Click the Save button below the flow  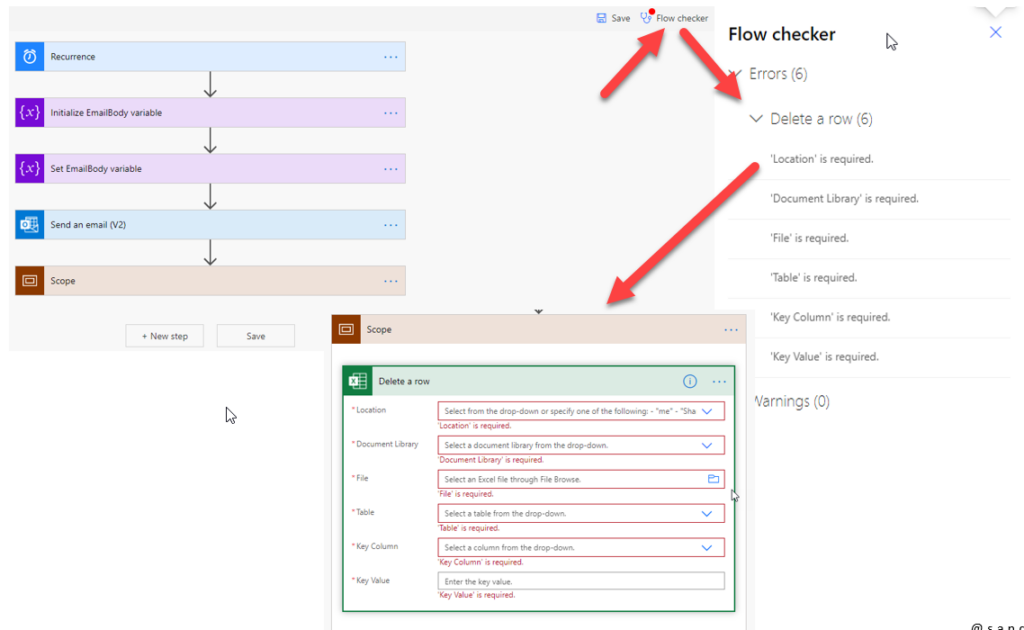pos(255,336)
